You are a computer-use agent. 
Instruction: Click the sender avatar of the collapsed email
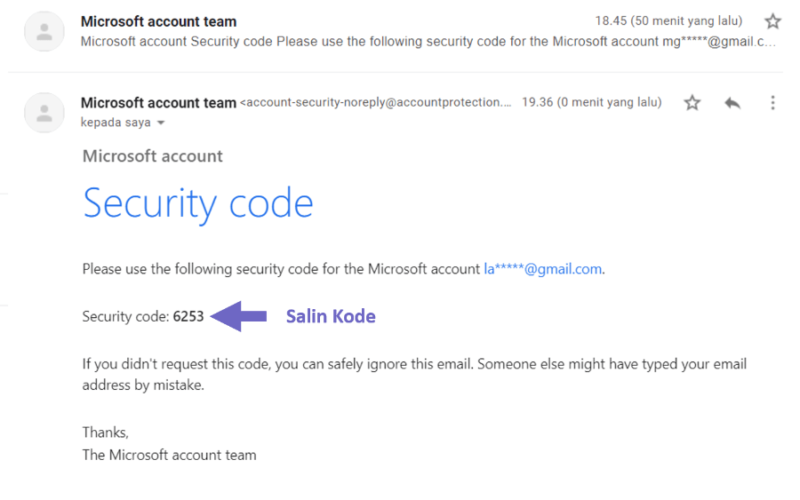coord(44,31)
